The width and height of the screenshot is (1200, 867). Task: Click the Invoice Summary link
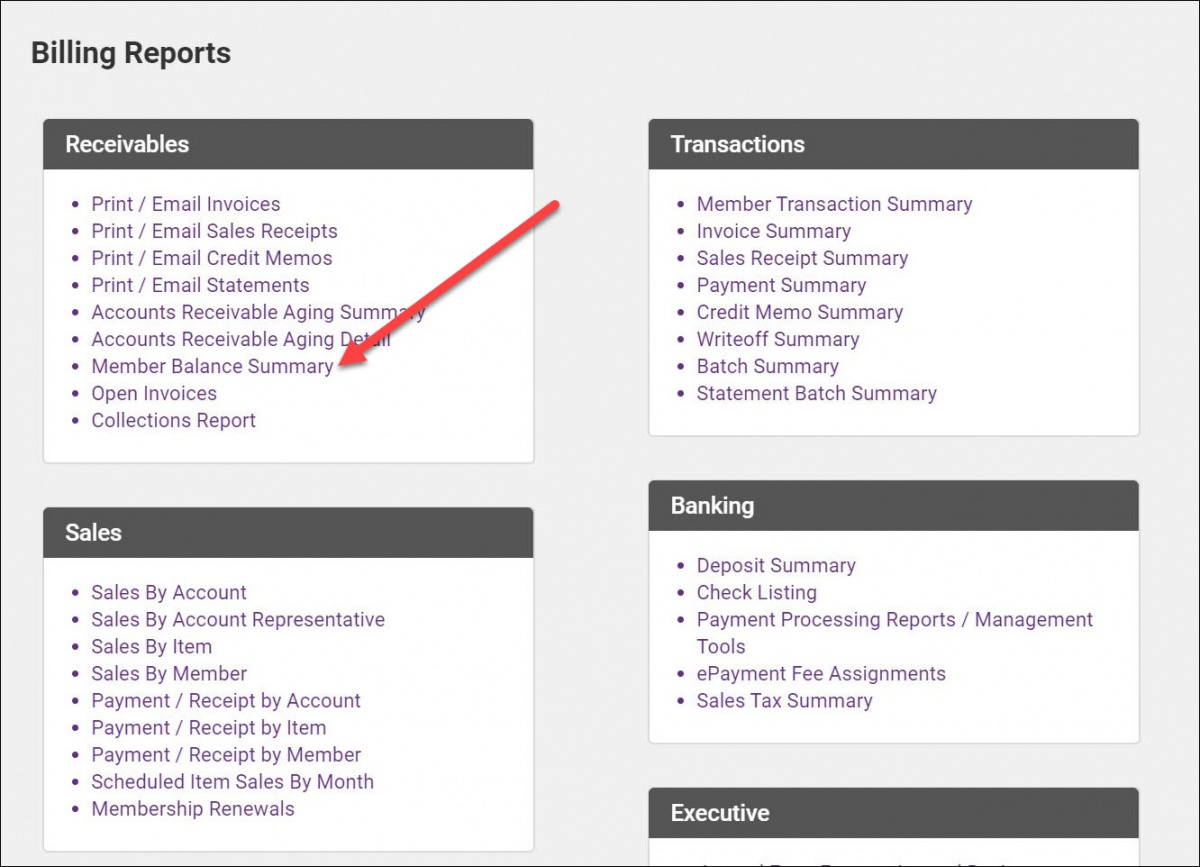point(773,232)
